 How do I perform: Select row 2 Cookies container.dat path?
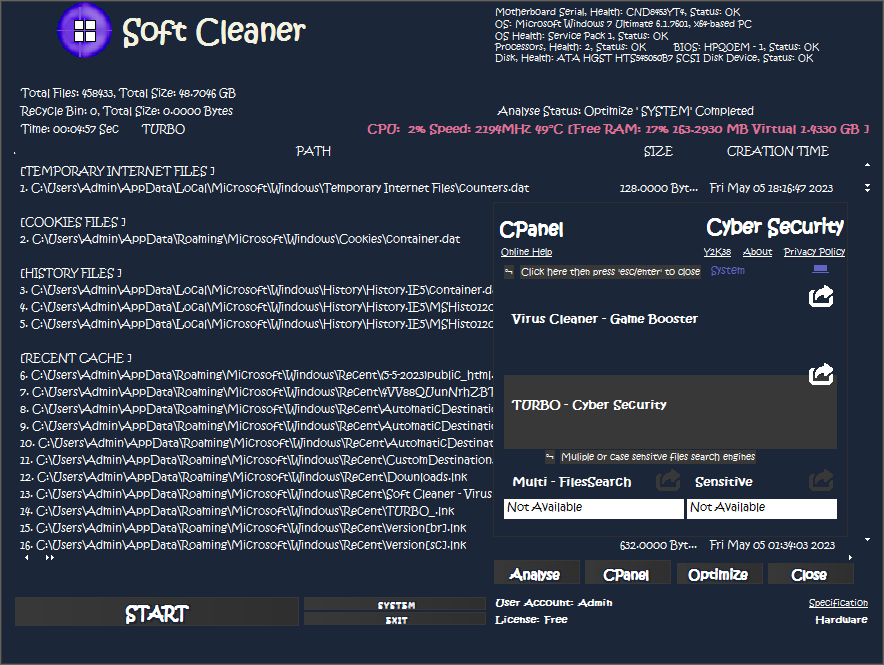[x=240, y=239]
